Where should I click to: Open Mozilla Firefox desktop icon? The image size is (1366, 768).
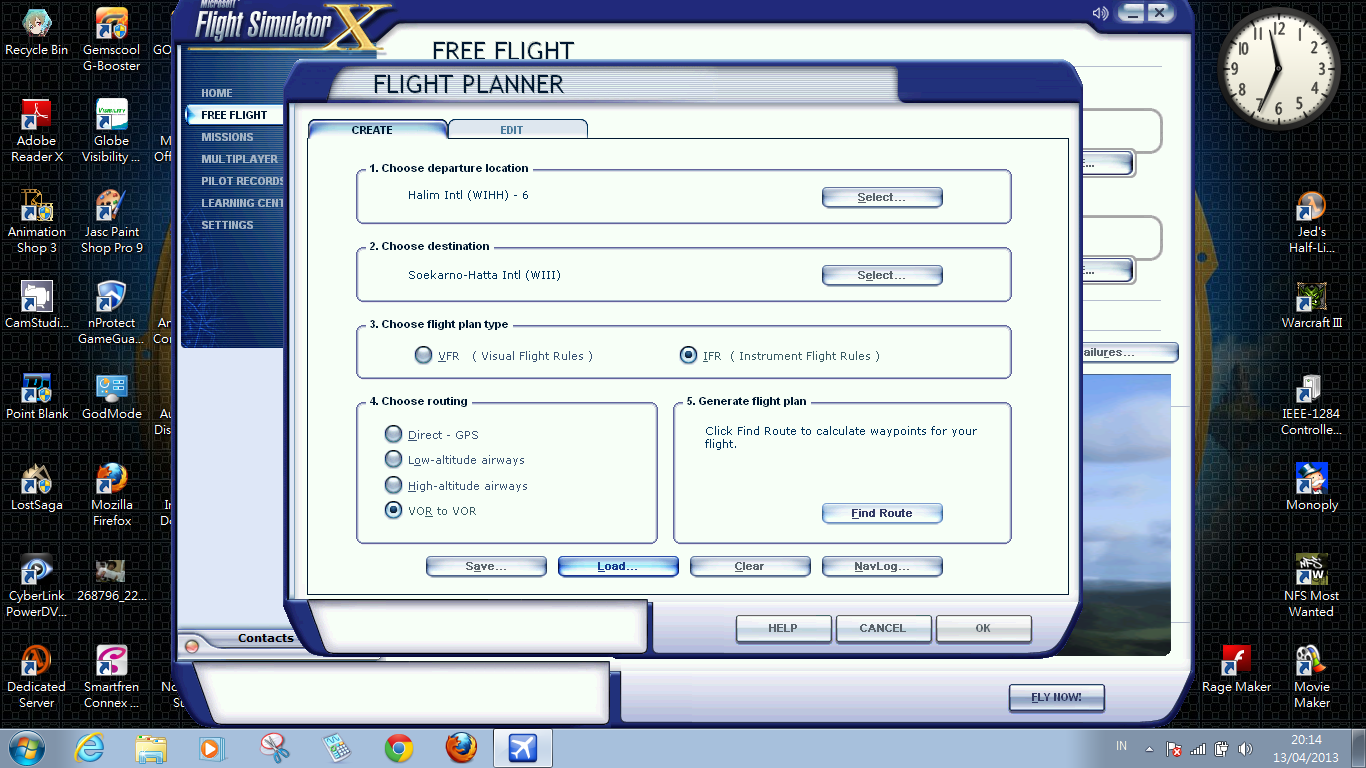click(x=111, y=495)
